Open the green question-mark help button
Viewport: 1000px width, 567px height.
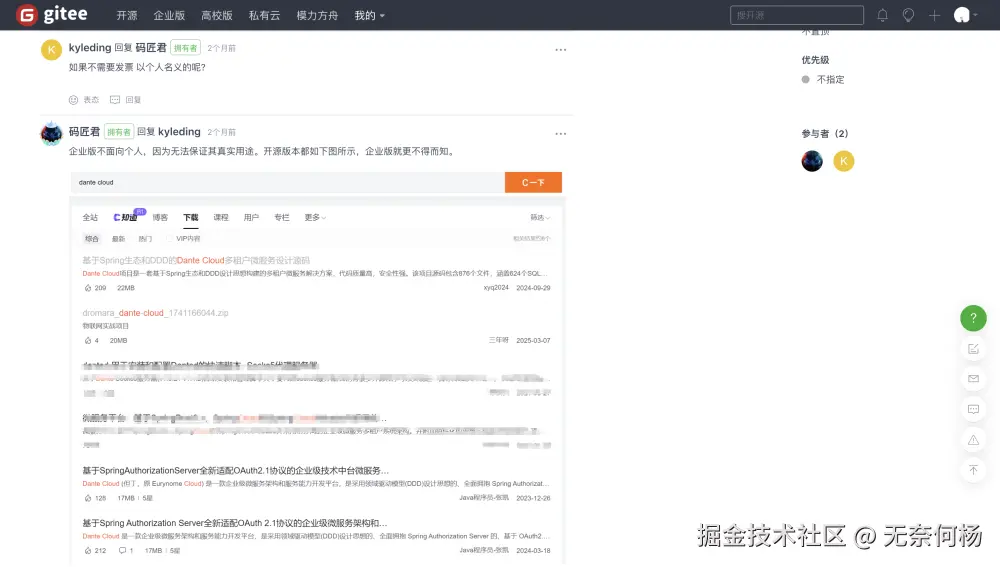coord(973,318)
